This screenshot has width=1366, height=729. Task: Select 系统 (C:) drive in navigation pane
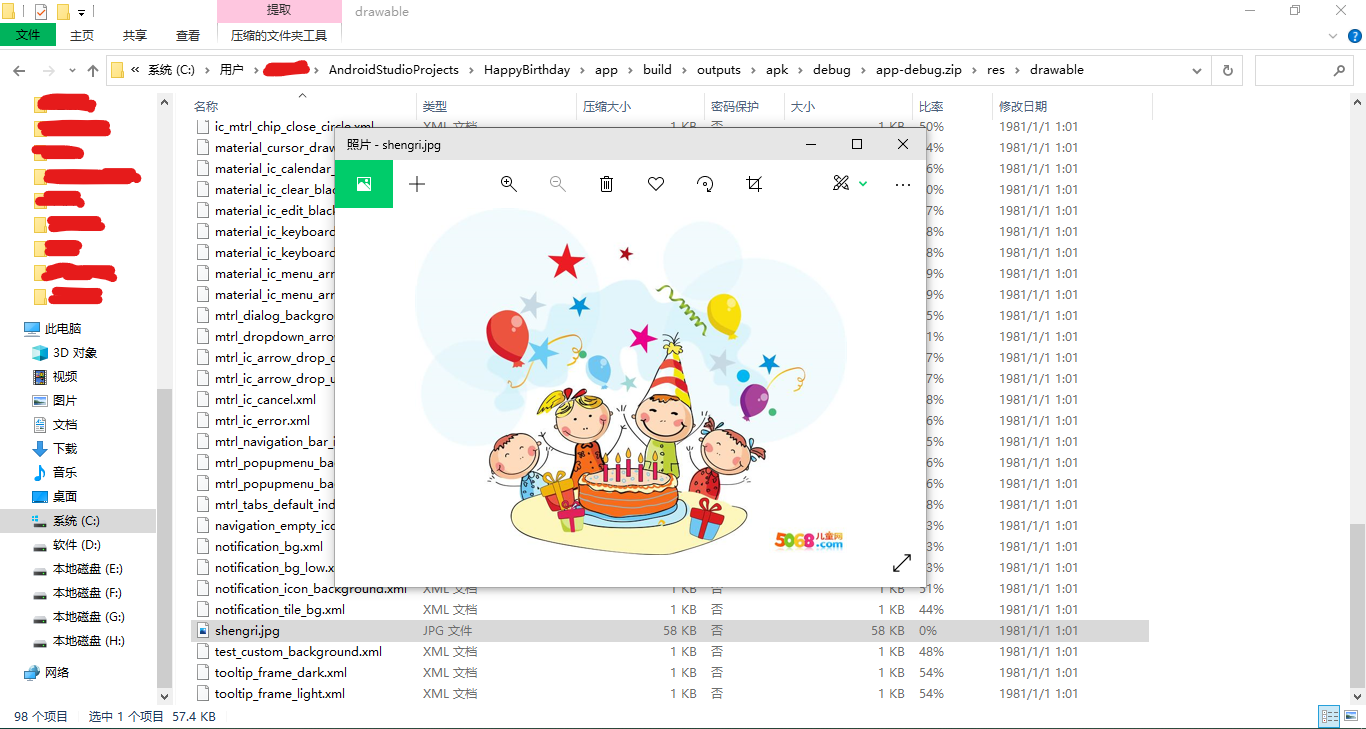77,521
